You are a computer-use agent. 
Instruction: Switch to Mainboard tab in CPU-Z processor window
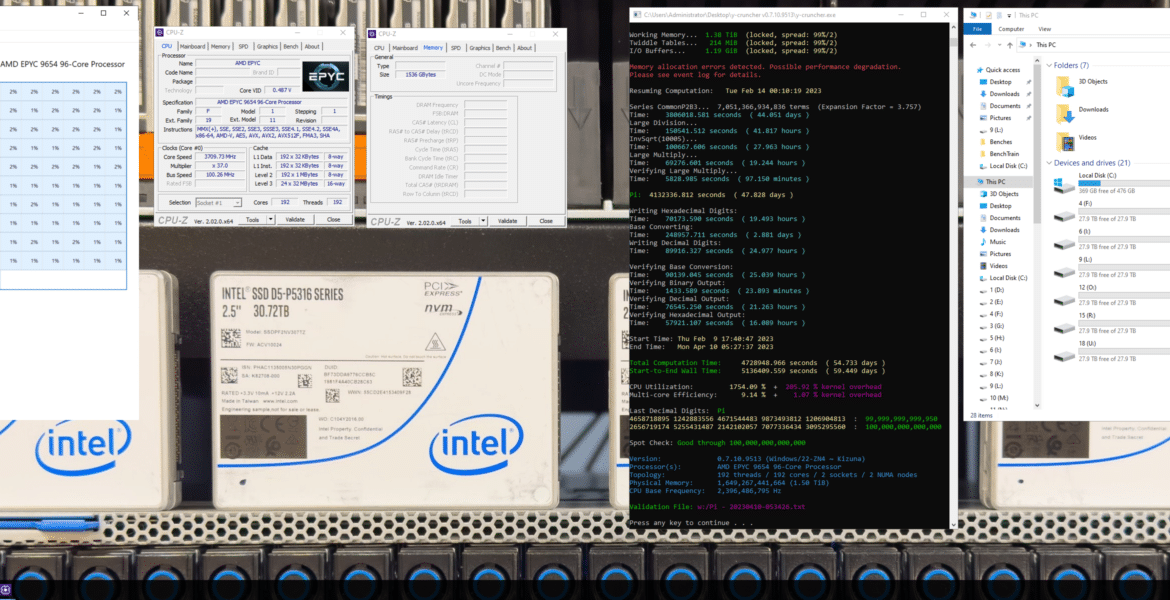coord(192,46)
